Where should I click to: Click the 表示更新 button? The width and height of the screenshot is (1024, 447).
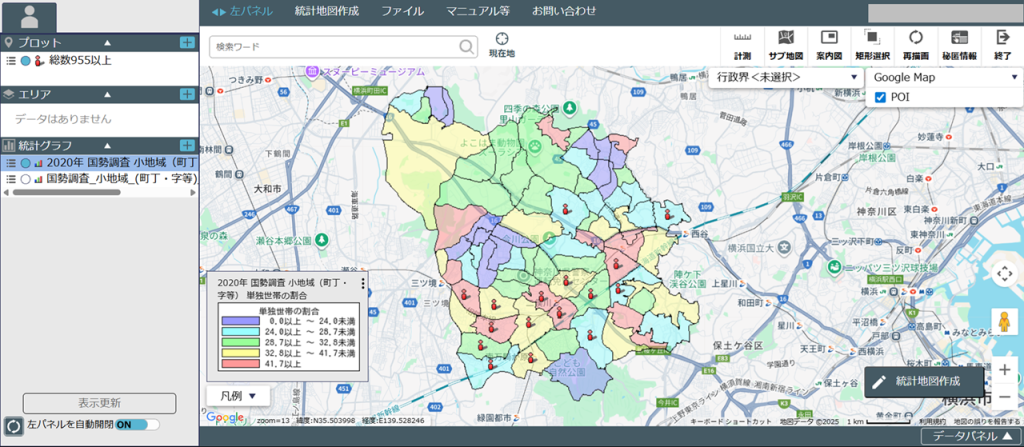click(x=99, y=403)
